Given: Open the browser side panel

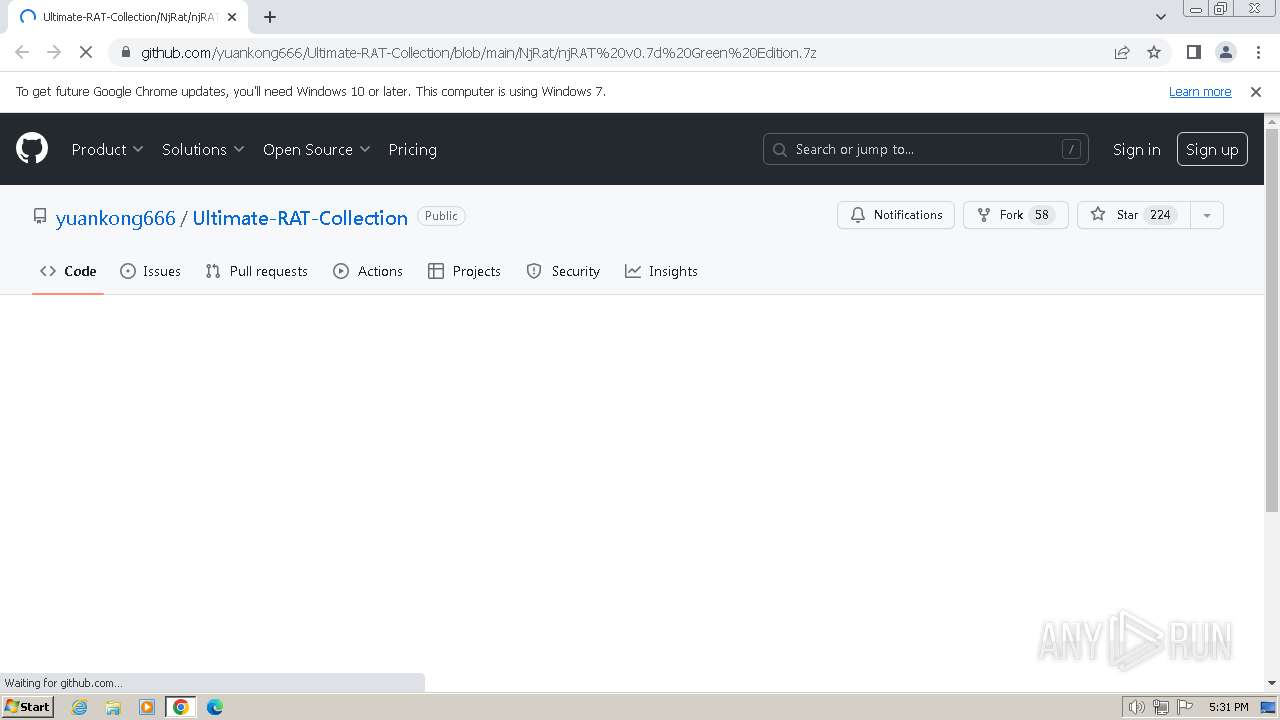Looking at the screenshot, I should click(x=1193, y=52).
